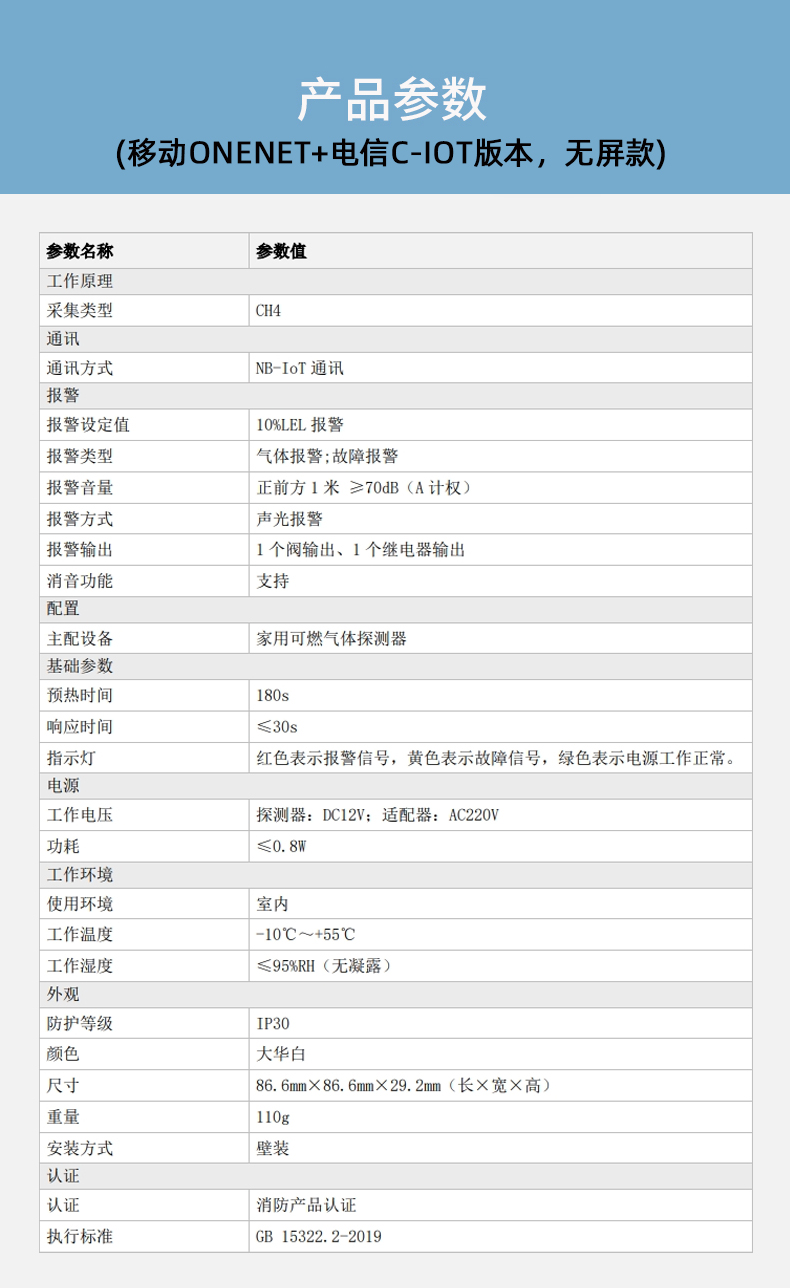
Task: Select the 工作环境 section row
Action: pos(396,875)
